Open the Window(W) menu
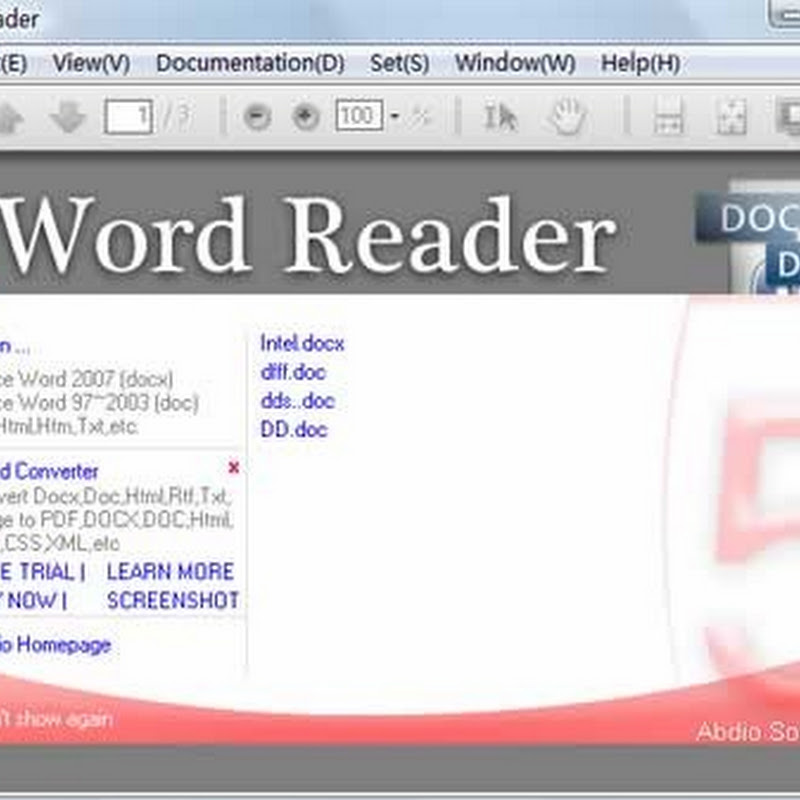Screen dimensions: 800x800 [x=515, y=63]
